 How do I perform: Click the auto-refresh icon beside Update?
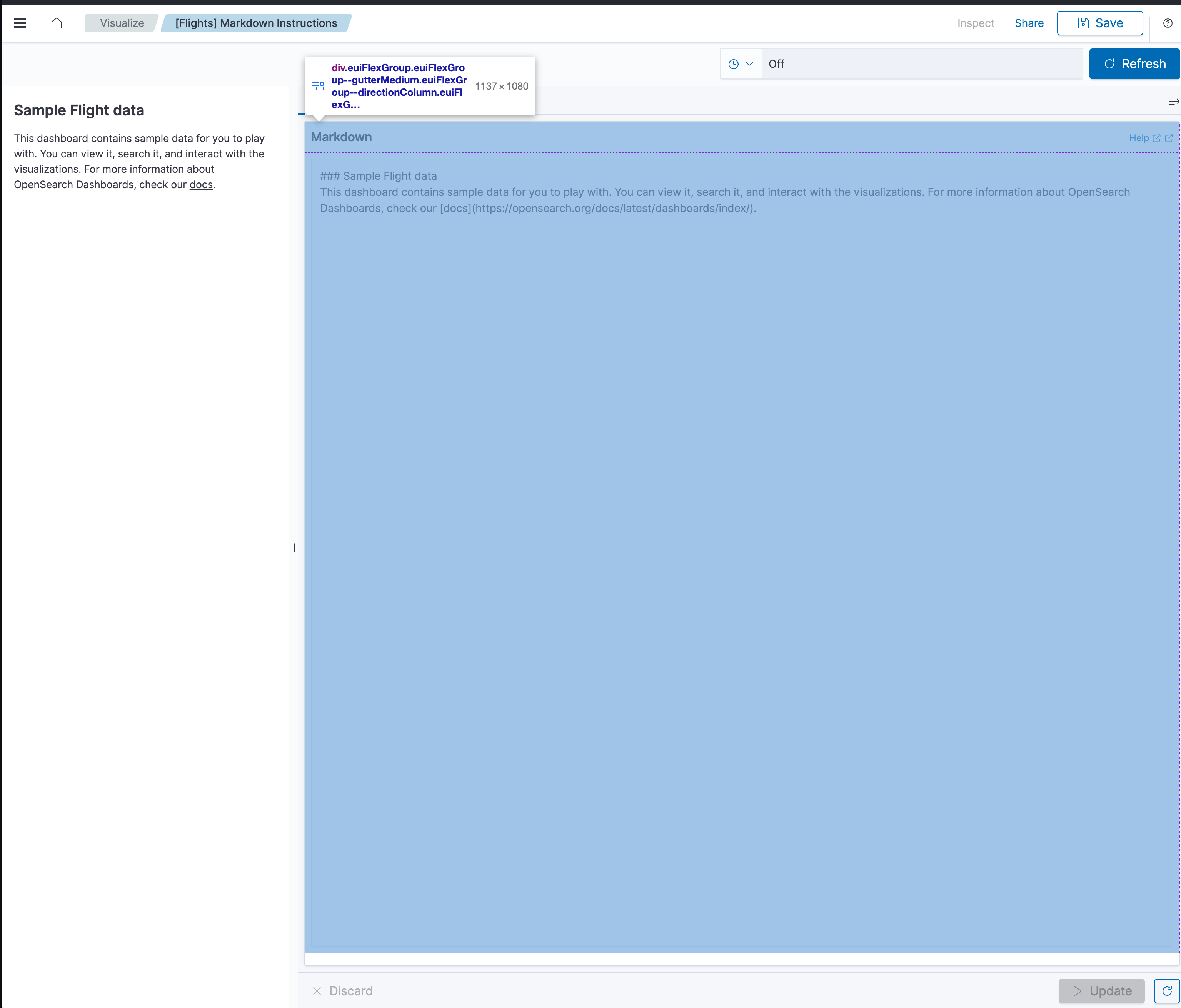coord(1167,991)
